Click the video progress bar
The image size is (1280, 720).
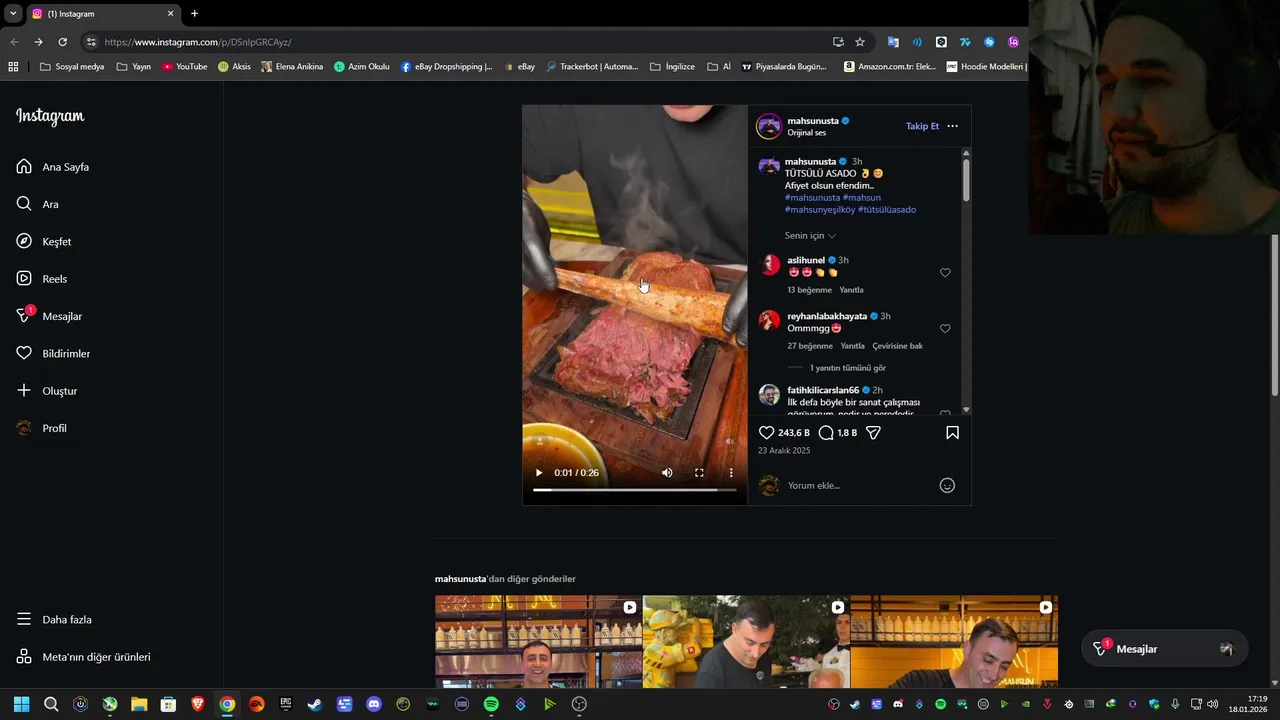634,490
